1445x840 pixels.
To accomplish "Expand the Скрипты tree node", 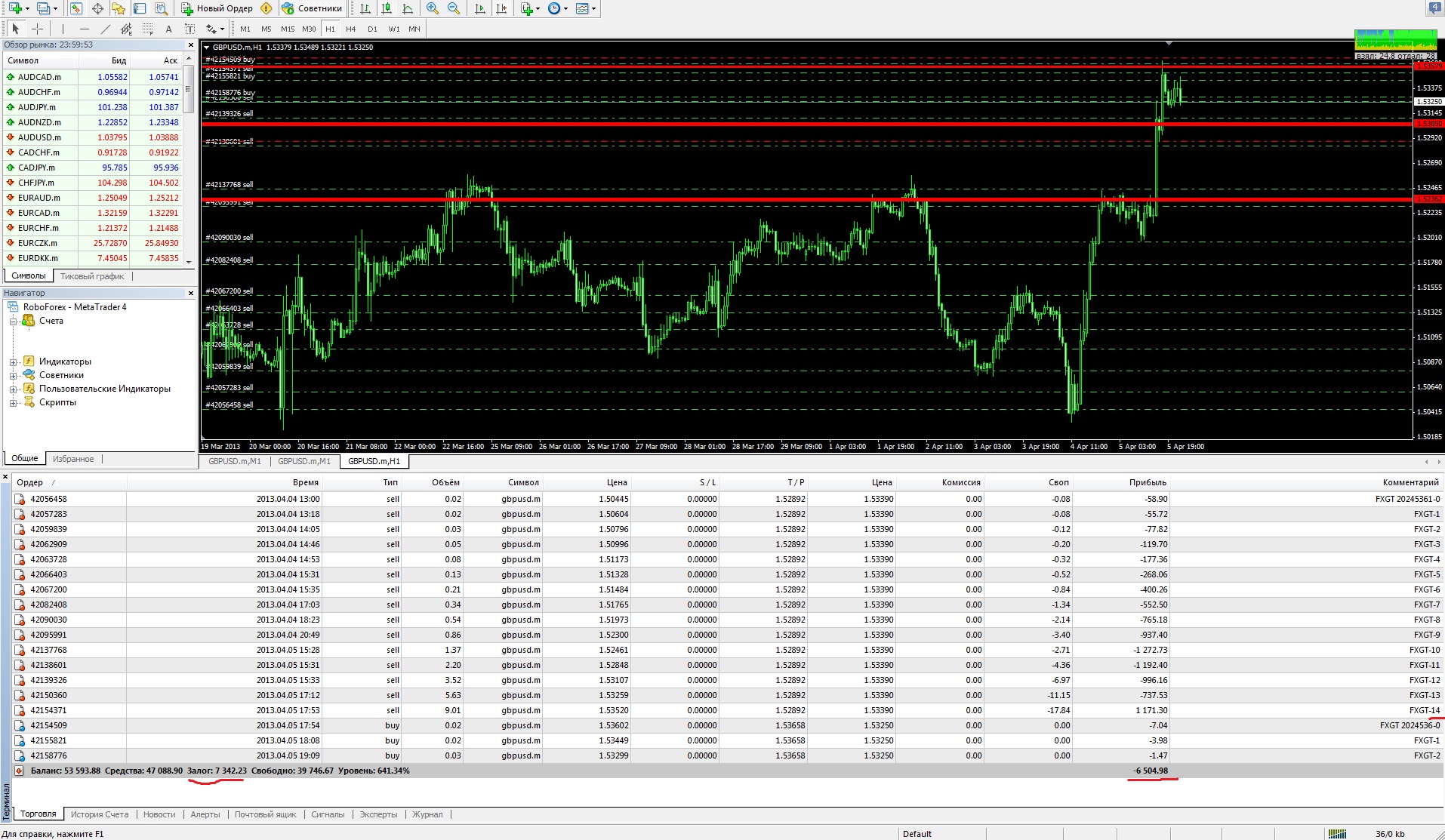I will pyautogui.click(x=13, y=403).
